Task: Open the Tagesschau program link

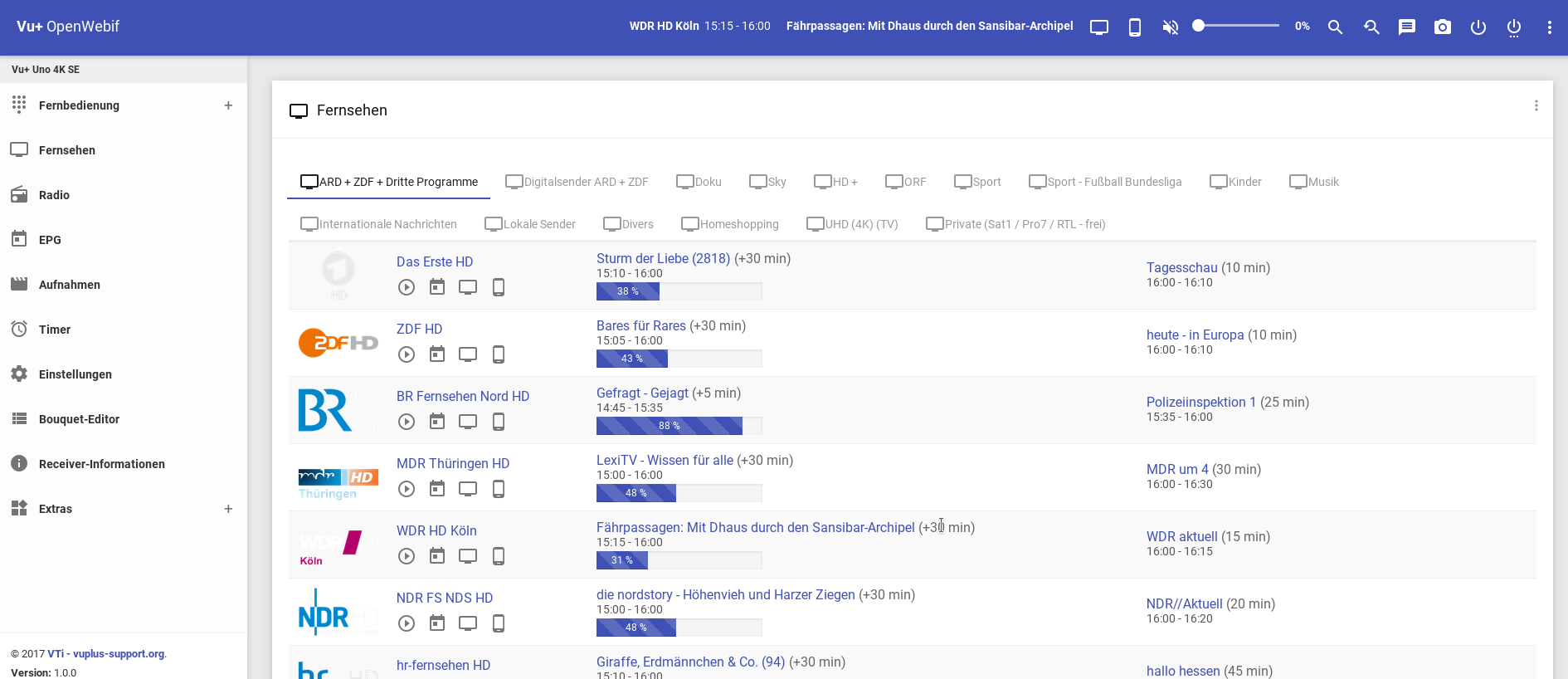Action: pos(1181,267)
